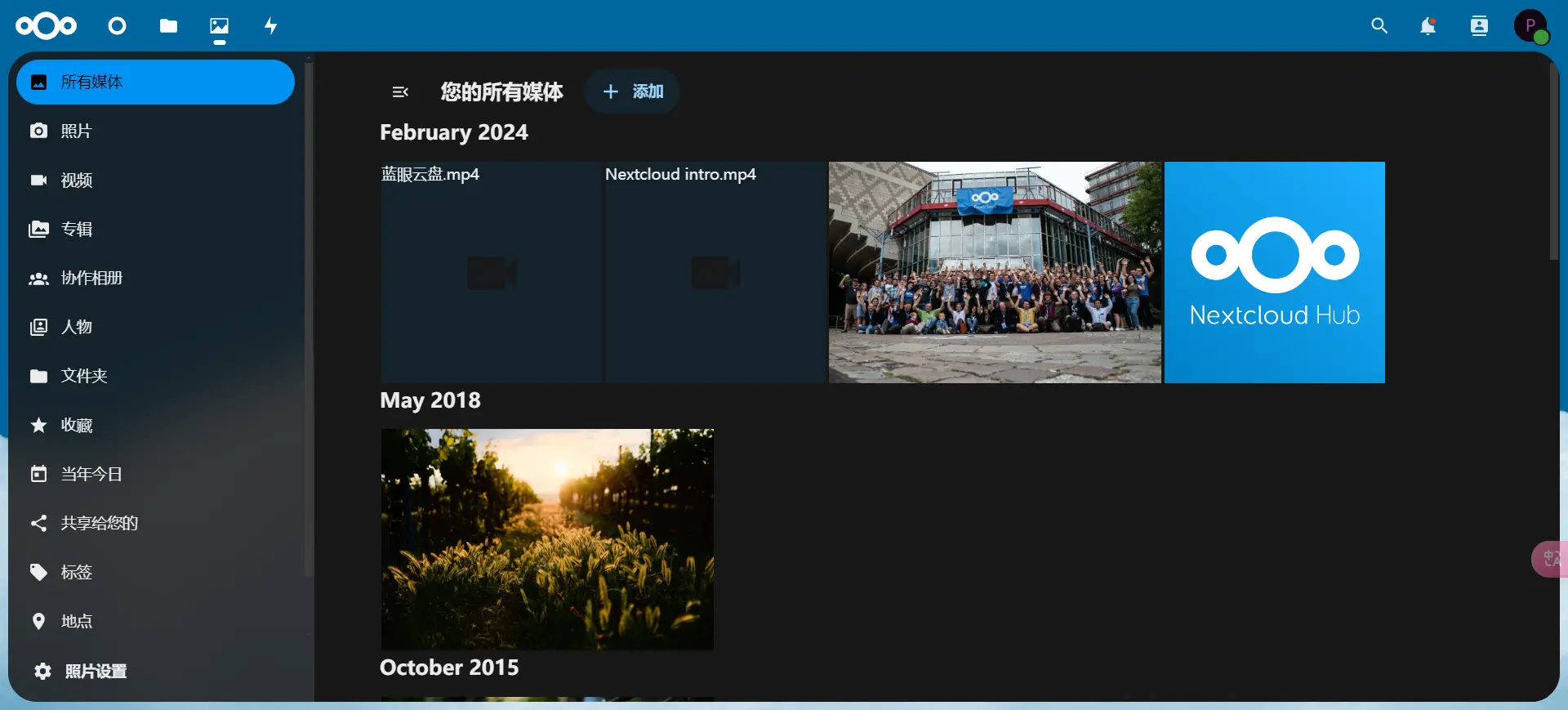Click the 添加 add button
Screen dimensions: 1568x710
coord(632,92)
